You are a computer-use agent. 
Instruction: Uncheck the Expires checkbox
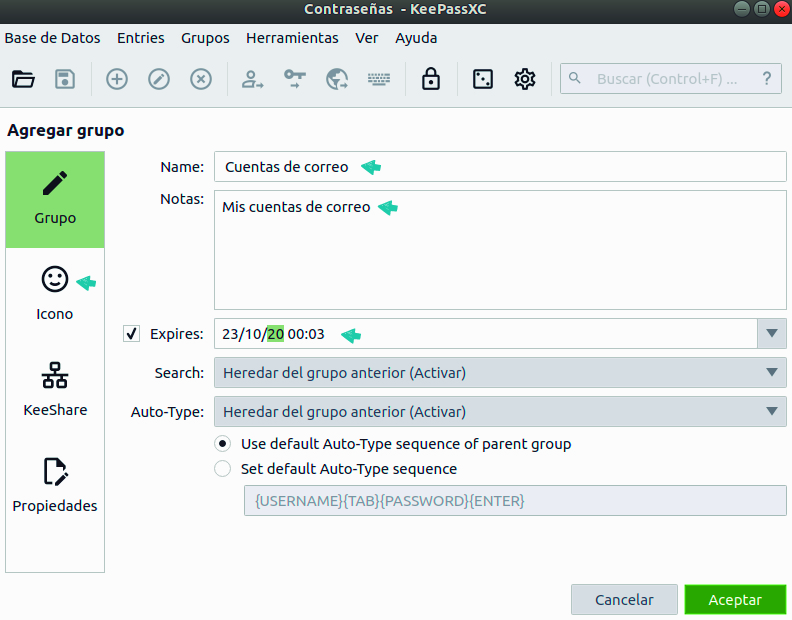pos(132,334)
